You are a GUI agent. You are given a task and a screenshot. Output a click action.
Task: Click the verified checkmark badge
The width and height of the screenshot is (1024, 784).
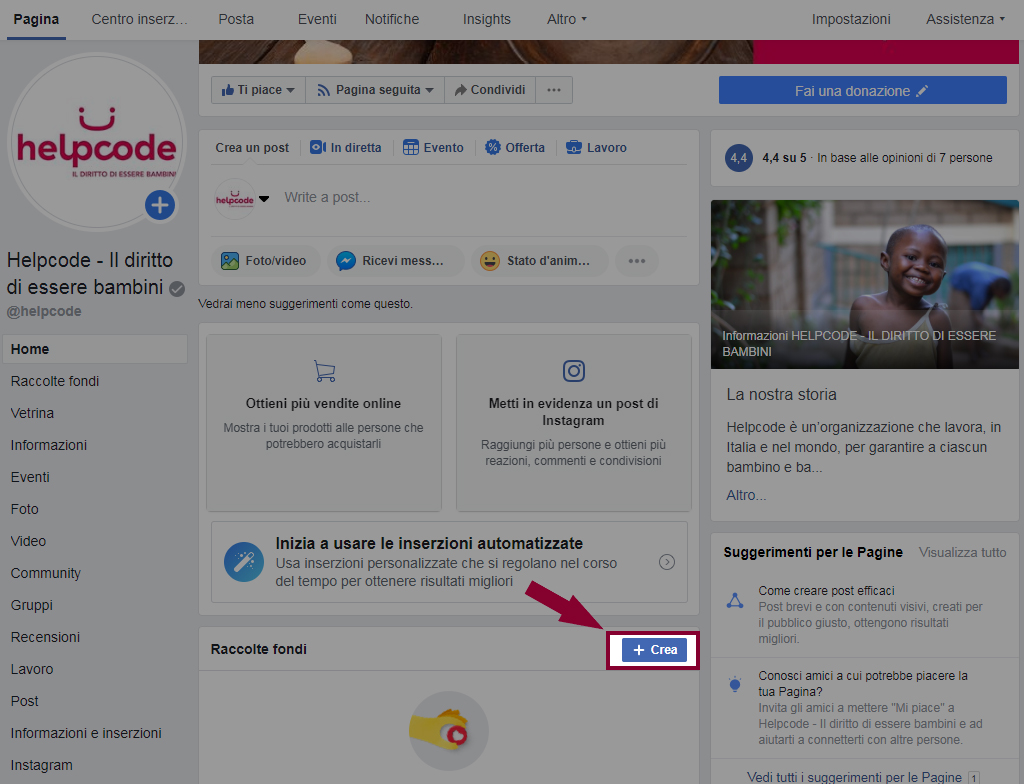(177, 288)
